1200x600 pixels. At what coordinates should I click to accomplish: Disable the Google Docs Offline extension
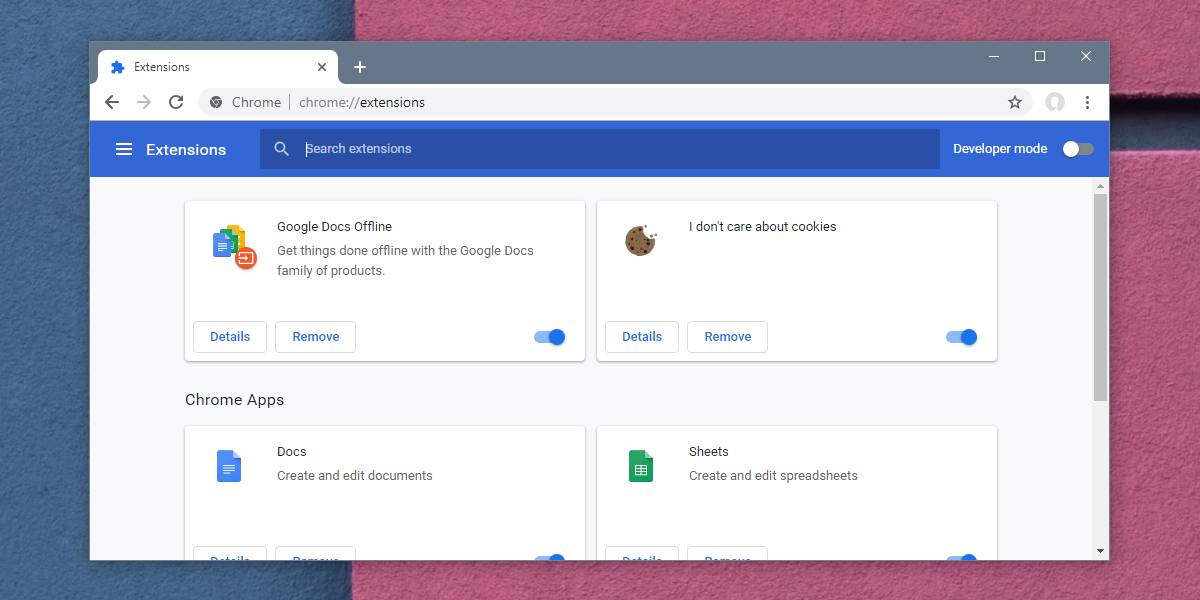point(548,337)
